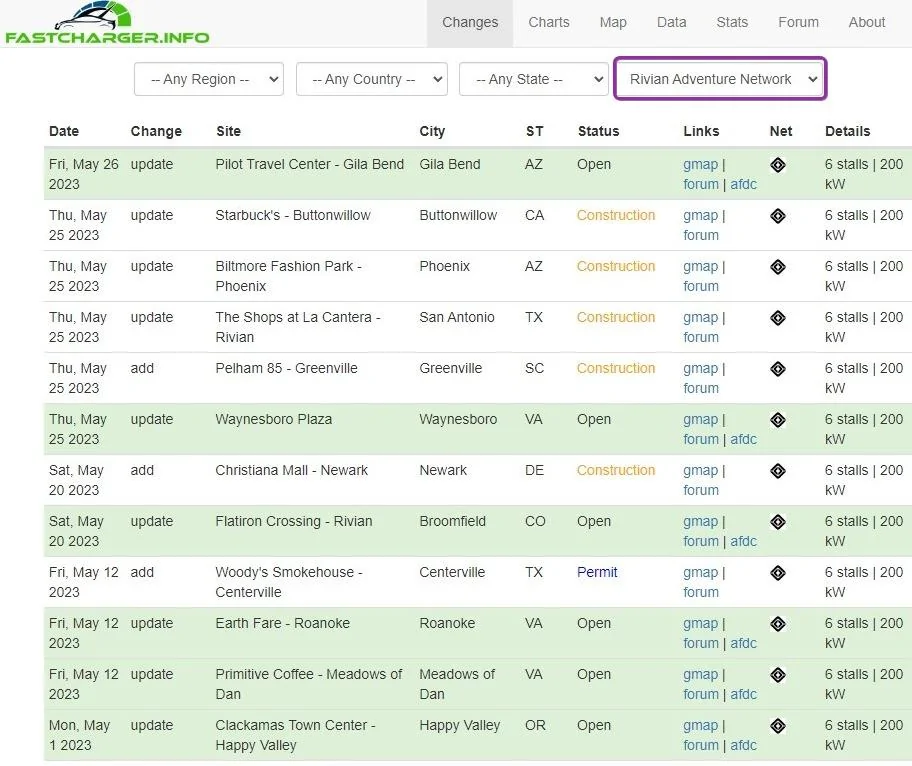Open the Any Region dropdown
Image resolution: width=912 pixels, height=766 pixels.
tap(209, 79)
